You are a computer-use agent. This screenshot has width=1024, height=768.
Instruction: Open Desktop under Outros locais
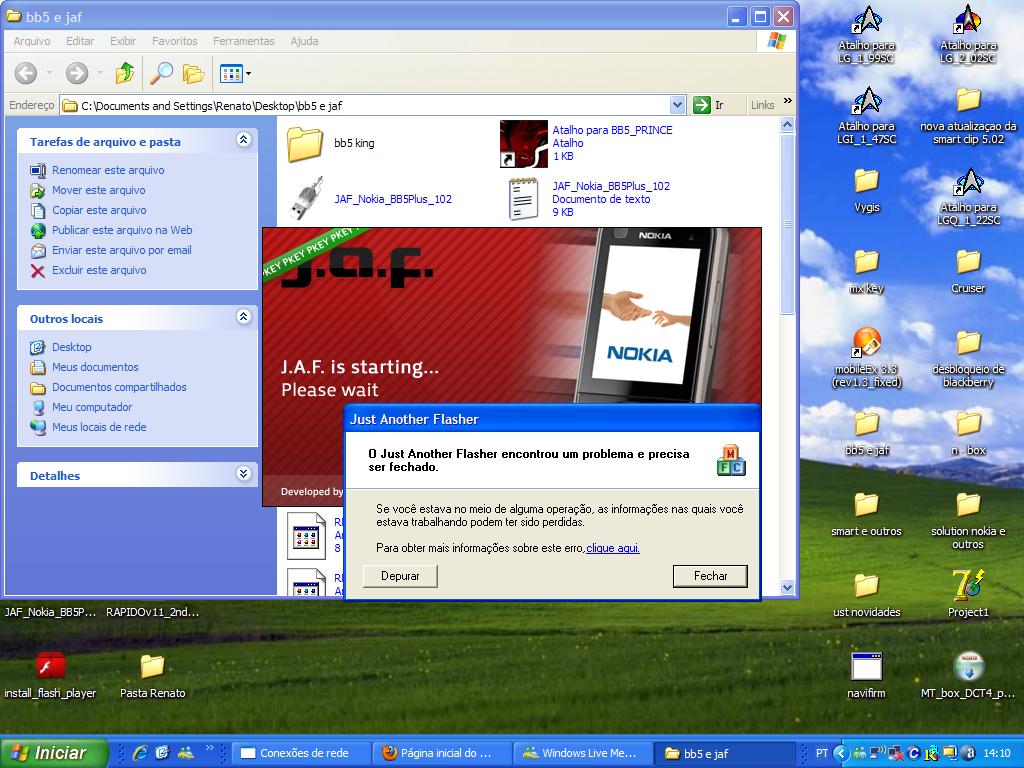click(x=72, y=347)
